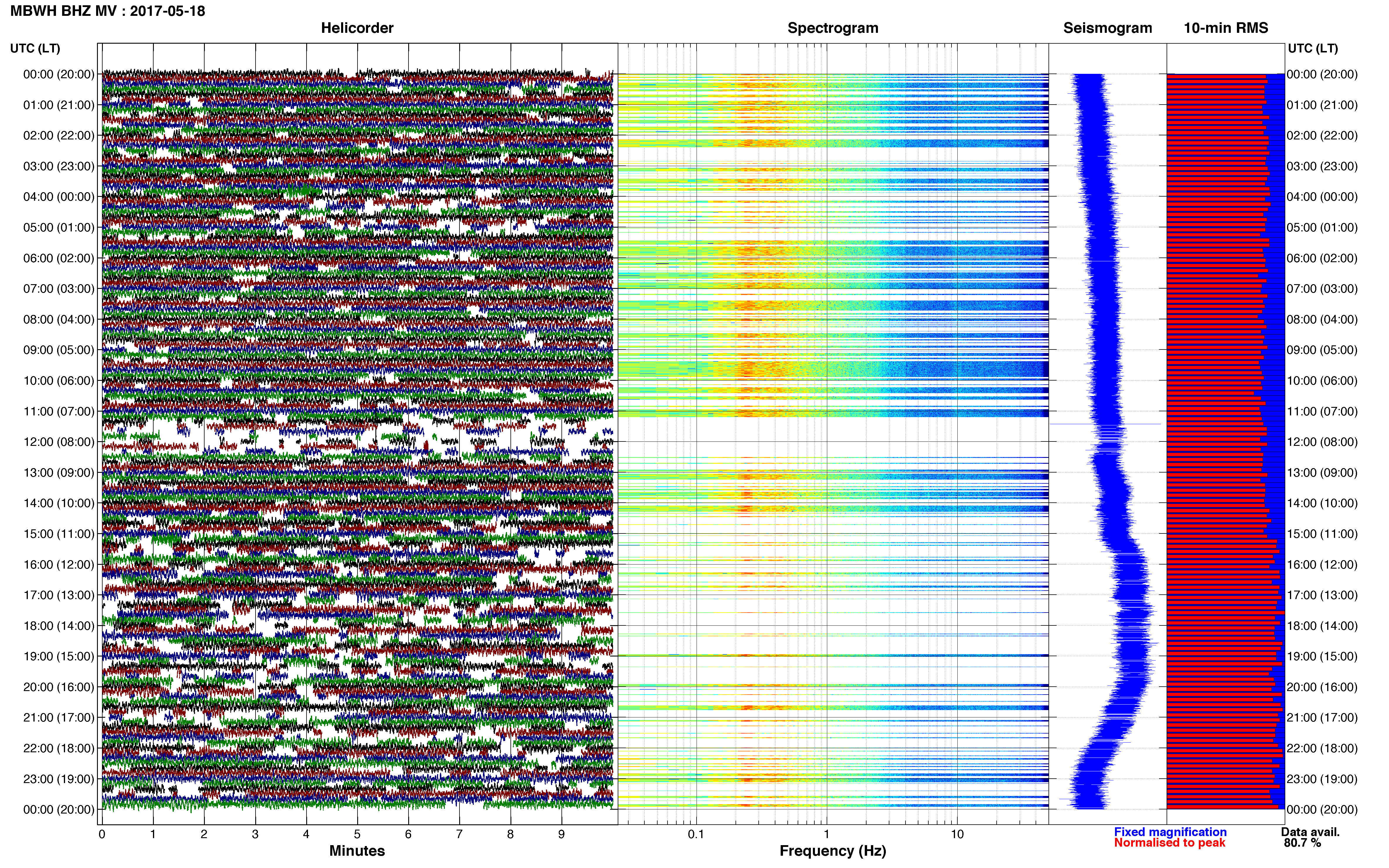
Task: Click 23:00 (19:00) label right of RMS panel
Action: (1322, 779)
